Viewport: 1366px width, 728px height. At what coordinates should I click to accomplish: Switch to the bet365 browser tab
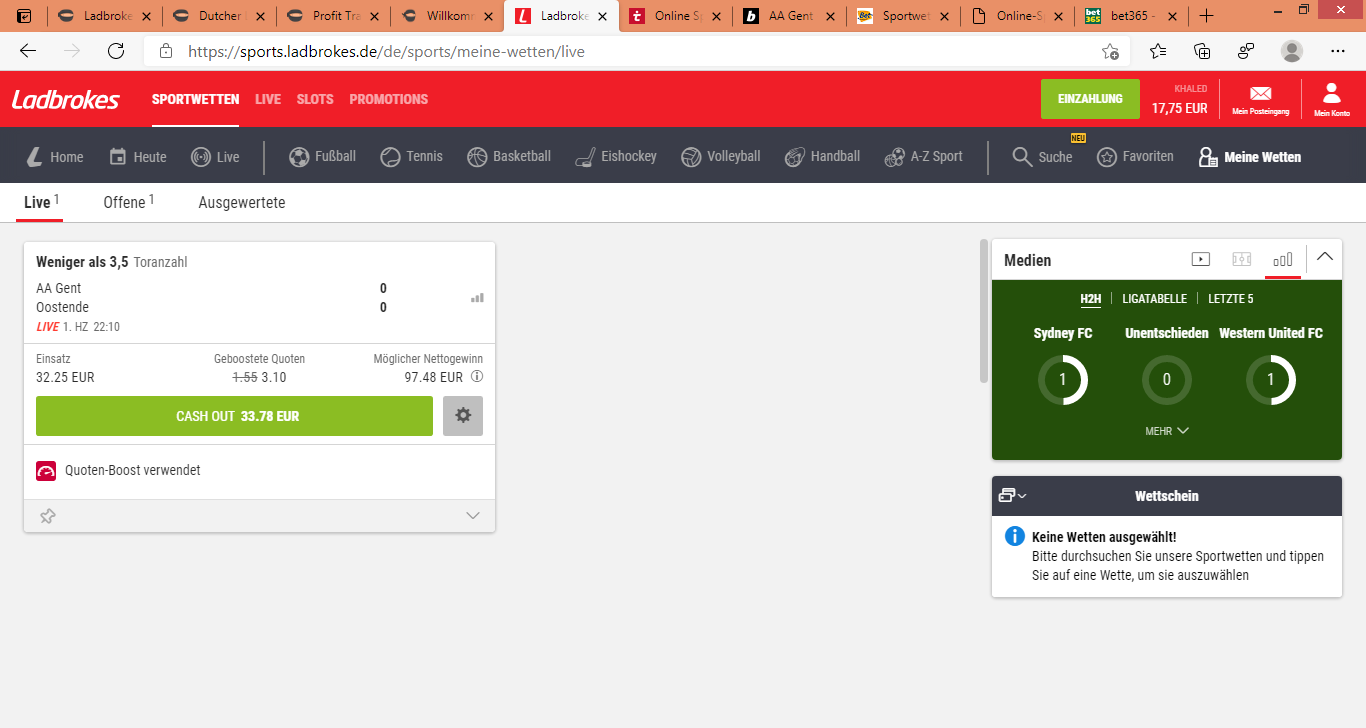1132,16
